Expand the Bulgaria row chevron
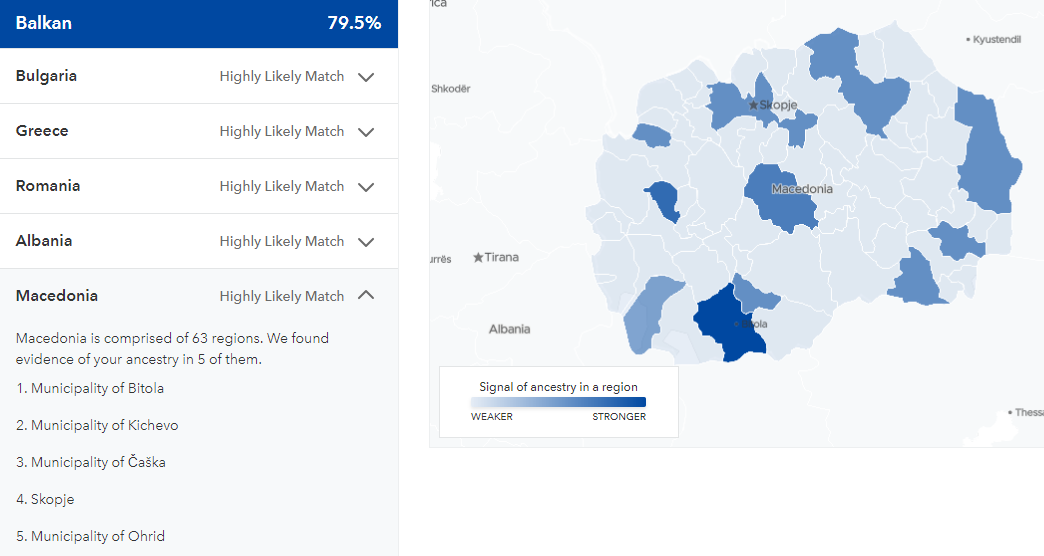This screenshot has height=556, width=1044. click(x=366, y=77)
